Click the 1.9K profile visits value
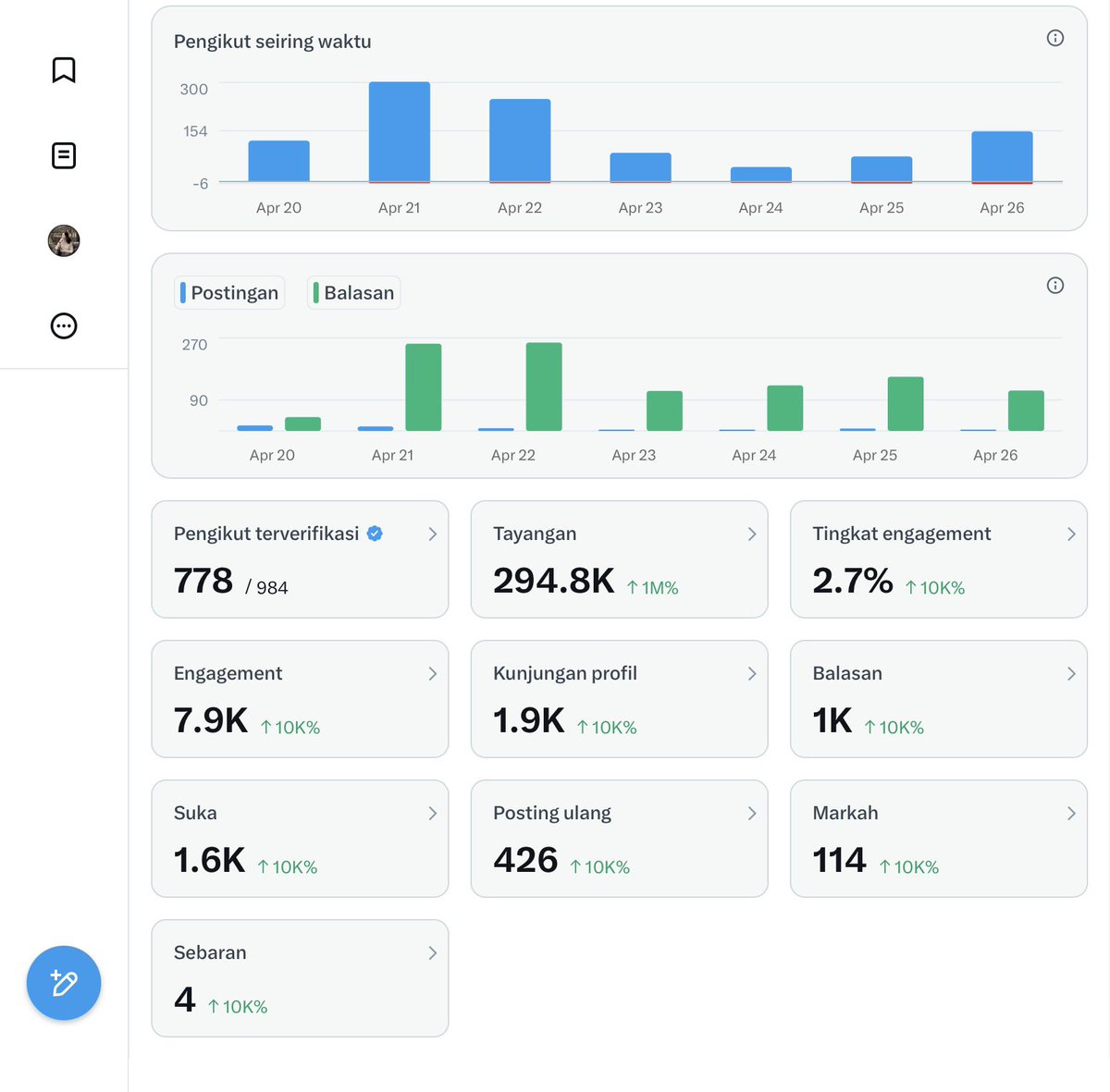Image resolution: width=1110 pixels, height=1092 pixels. [x=529, y=720]
